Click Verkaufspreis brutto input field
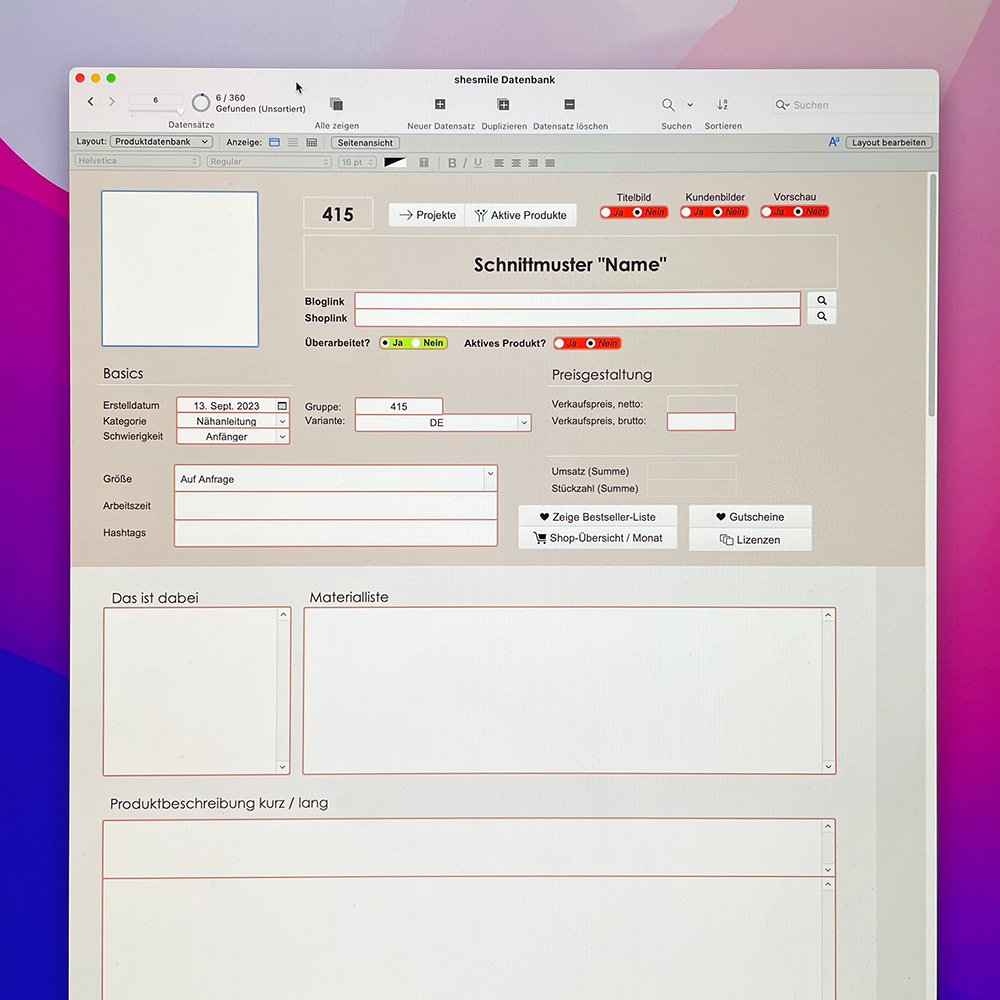The height and width of the screenshot is (1000, 1000). pyautogui.click(x=701, y=421)
